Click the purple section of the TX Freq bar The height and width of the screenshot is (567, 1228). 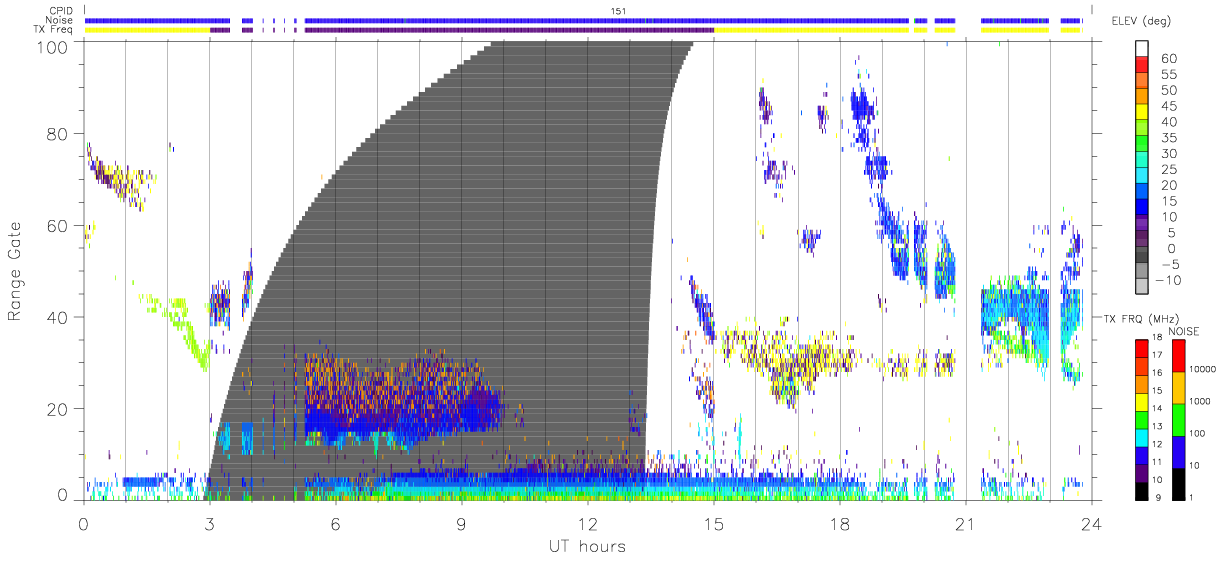tap(510, 30)
